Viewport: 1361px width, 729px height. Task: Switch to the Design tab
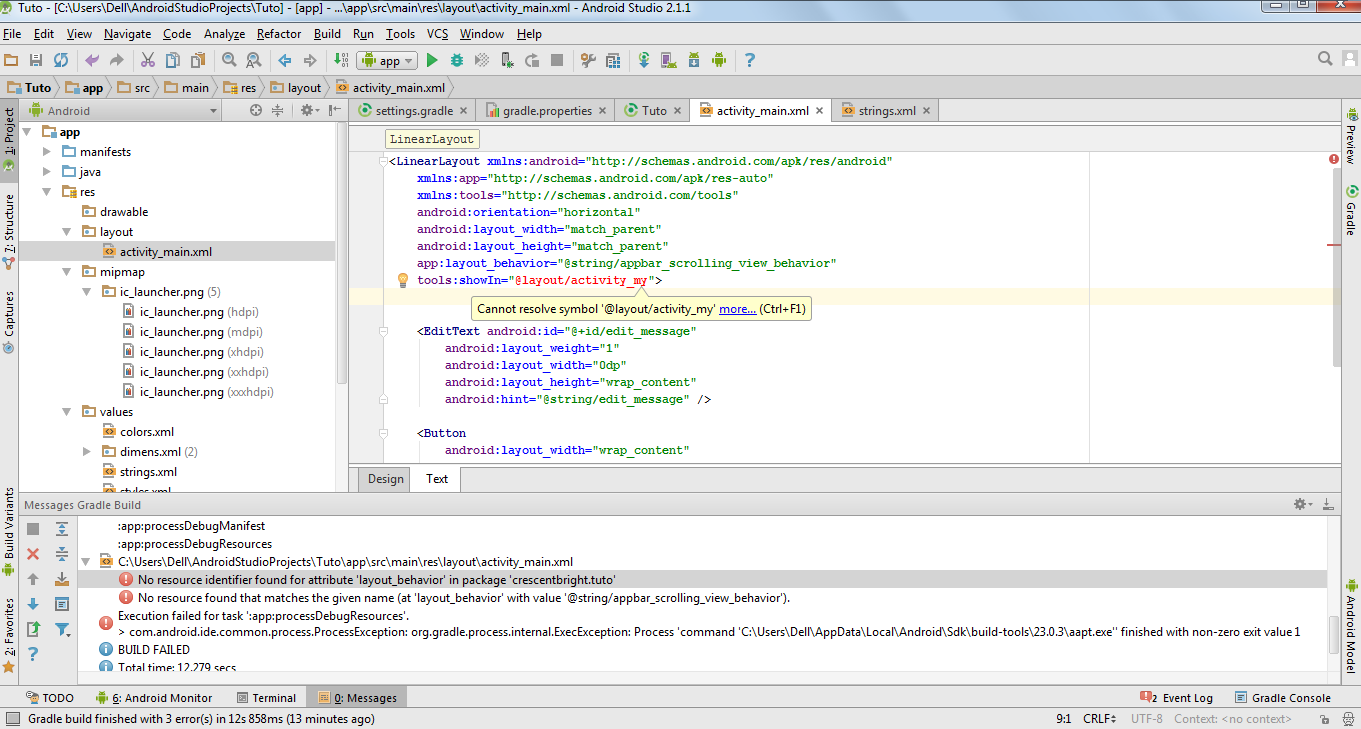(x=385, y=479)
